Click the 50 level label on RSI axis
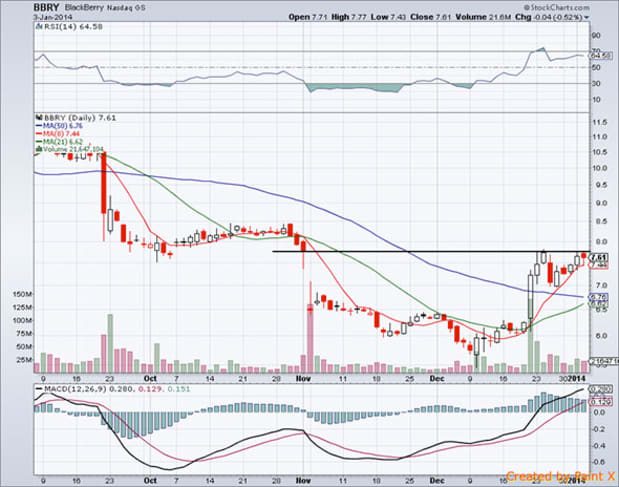This screenshot has height=487, width=619. 596,67
